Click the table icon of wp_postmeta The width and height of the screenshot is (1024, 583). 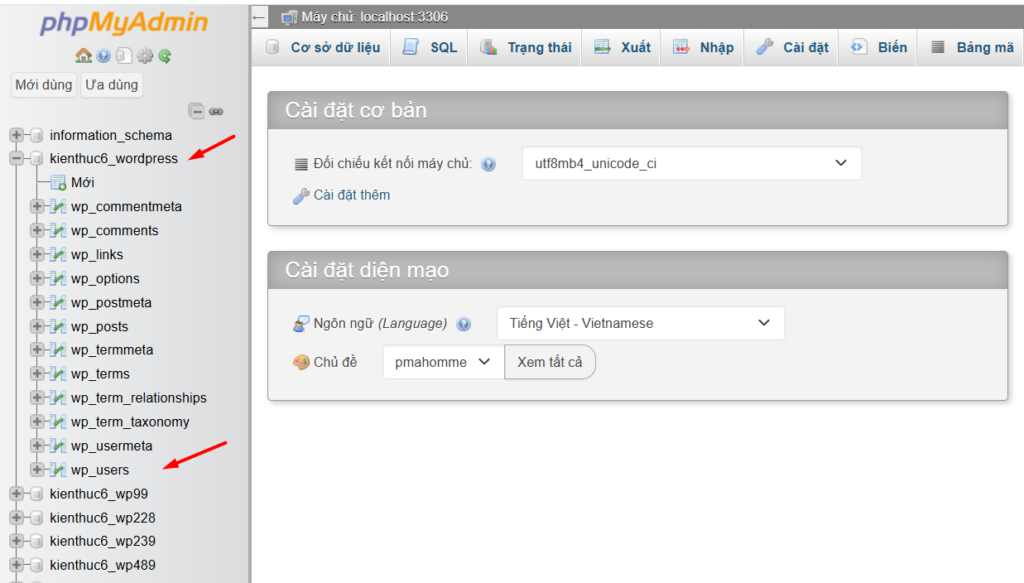click(58, 303)
